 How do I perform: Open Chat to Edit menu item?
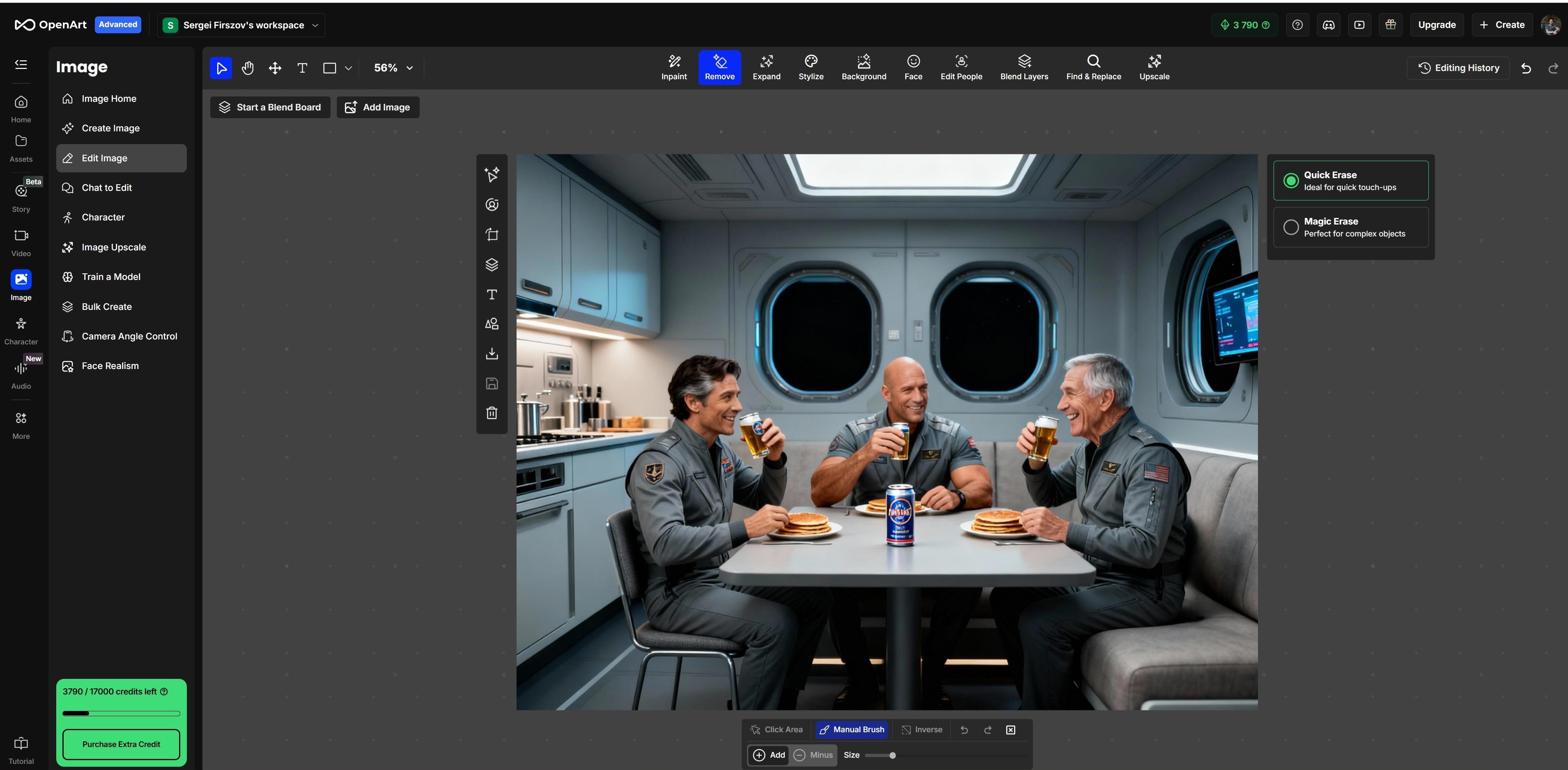click(106, 187)
